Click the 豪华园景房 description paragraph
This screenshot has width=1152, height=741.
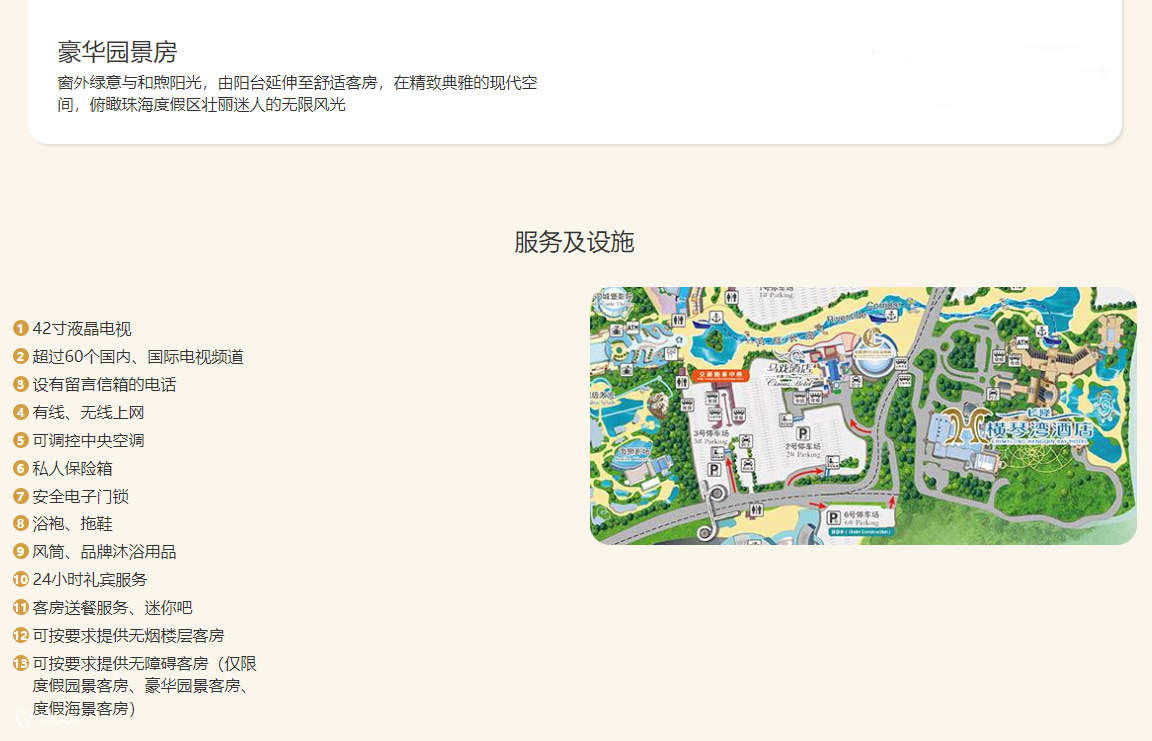click(297, 93)
